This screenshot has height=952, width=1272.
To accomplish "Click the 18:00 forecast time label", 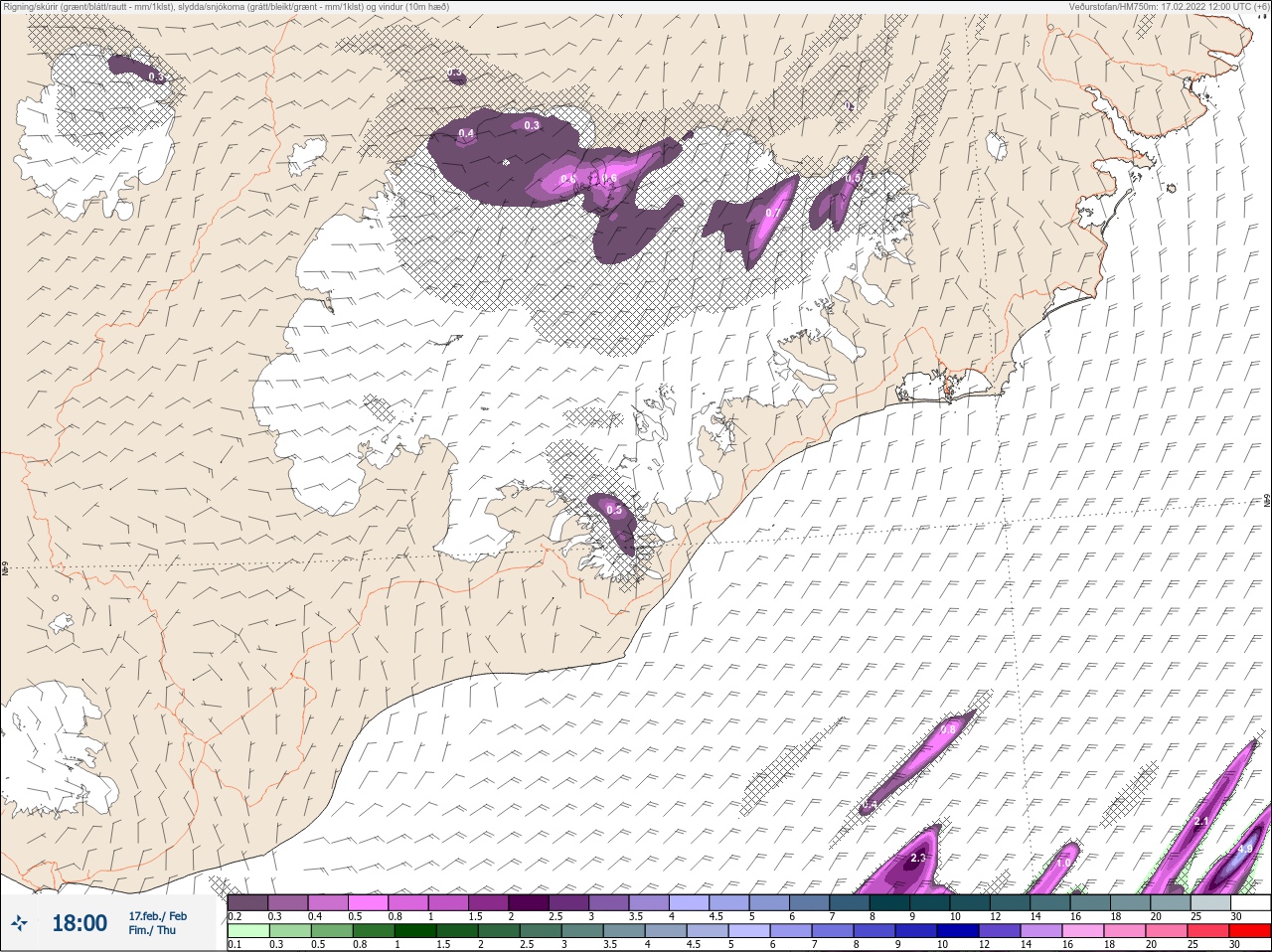I will (79, 922).
